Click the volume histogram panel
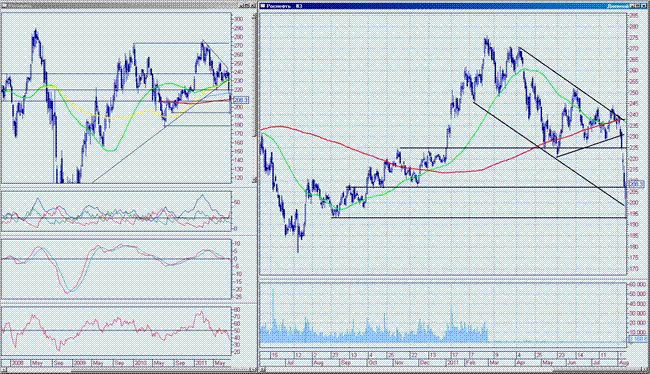The width and height of the screenshot is (650, 374). pyautogui.click(x=443, y=314)
